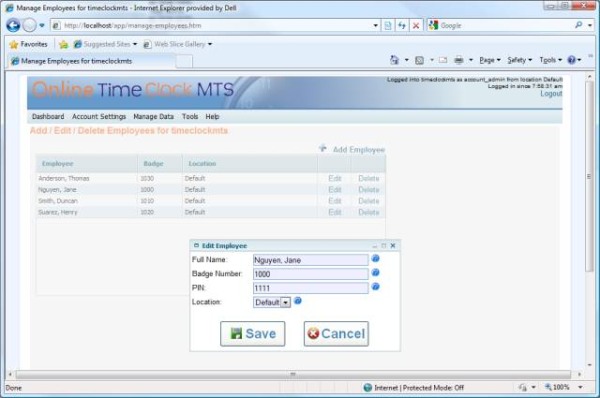The image size is (600, 398).
Task: Open the Dashboard menu item
Action: (x=48, y=117)
